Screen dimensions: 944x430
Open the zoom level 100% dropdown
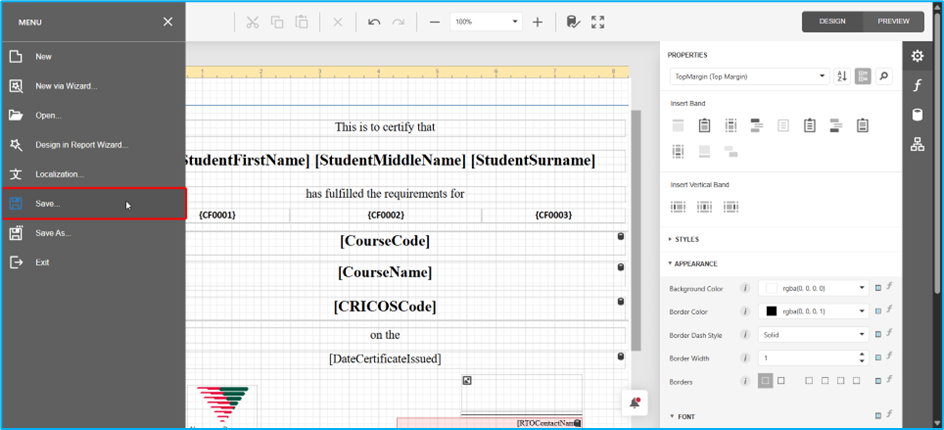pos(486,22)
